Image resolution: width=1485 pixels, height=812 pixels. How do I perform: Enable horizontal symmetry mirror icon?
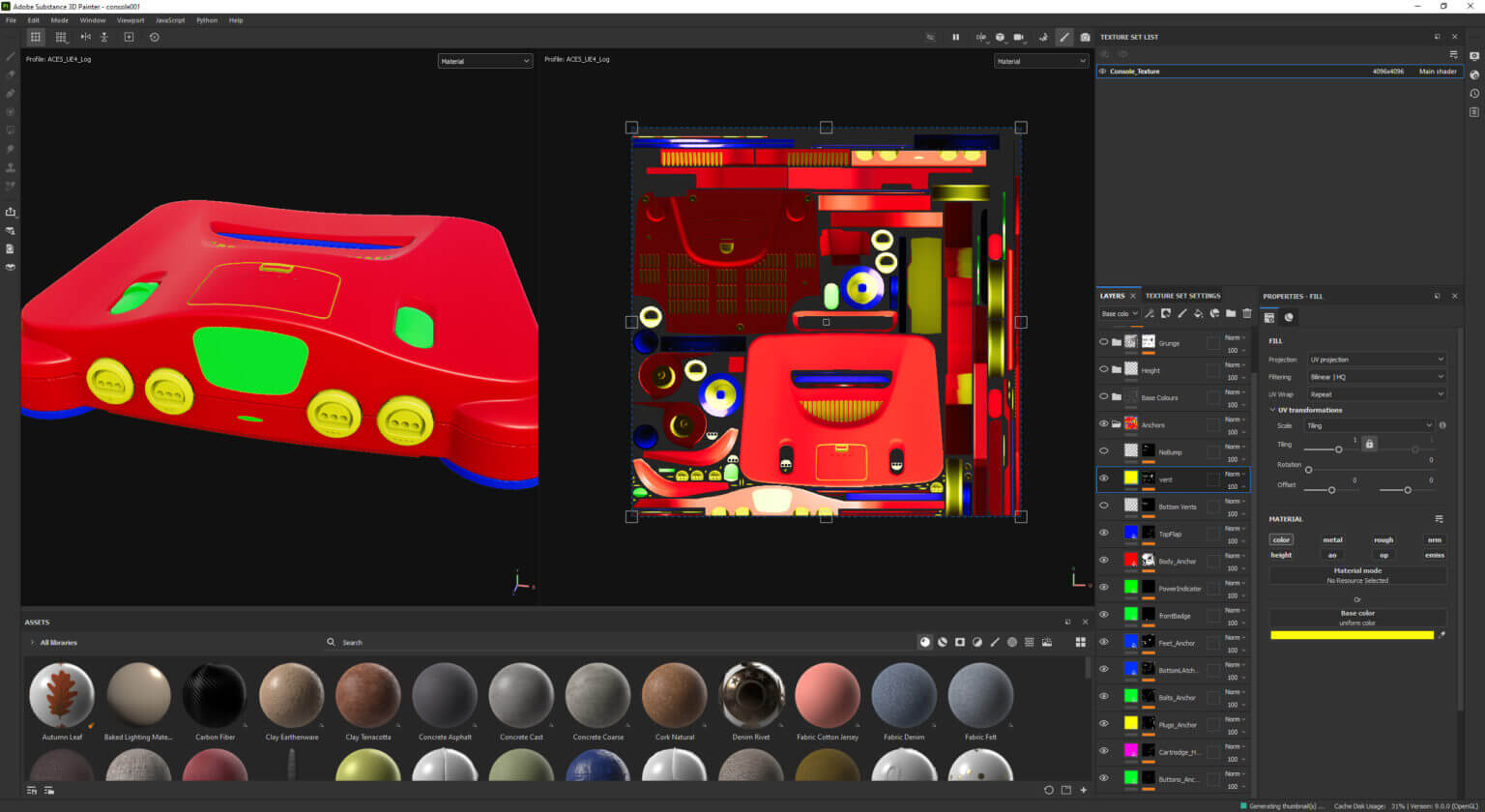pyautogui.click(x=86, y=37)
